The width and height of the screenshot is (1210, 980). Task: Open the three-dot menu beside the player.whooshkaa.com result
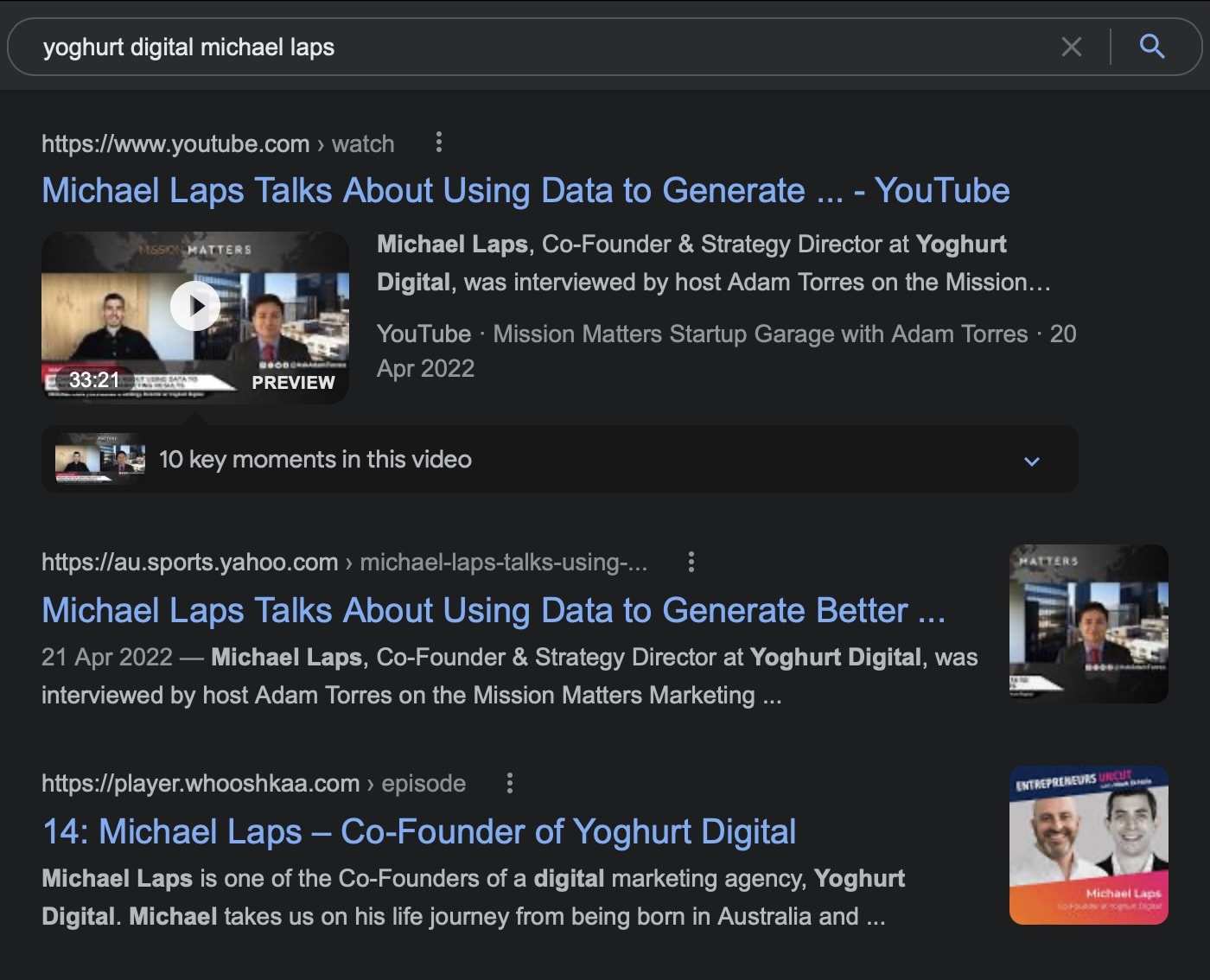tap(510, 783)
